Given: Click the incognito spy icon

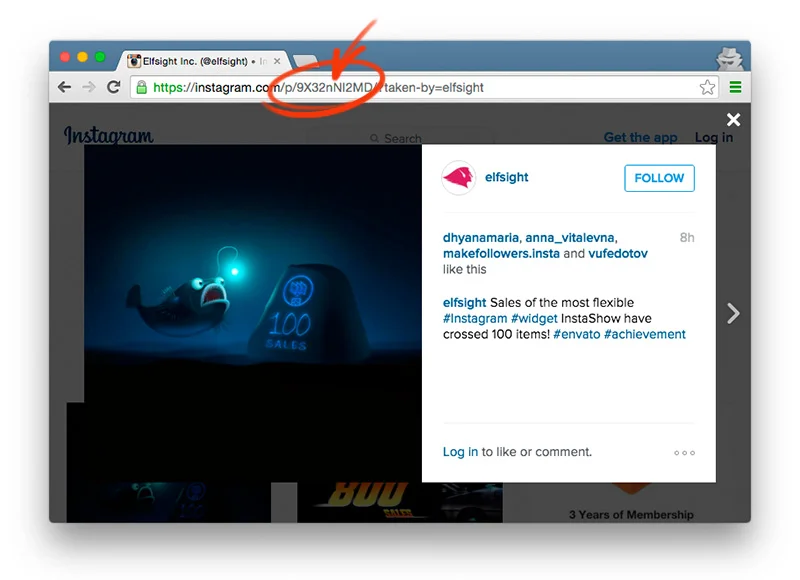Looking at the screenshot, I should pos(729,59).
